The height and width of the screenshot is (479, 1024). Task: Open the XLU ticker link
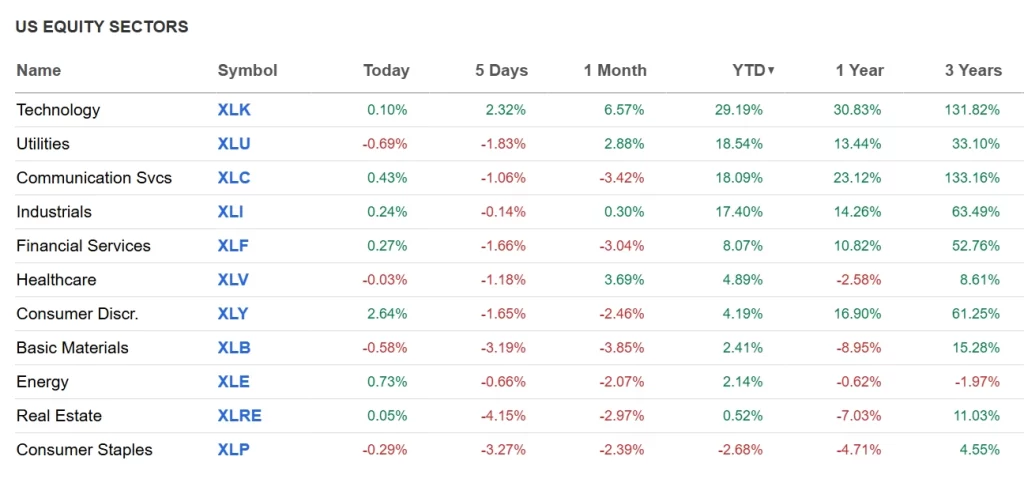tap(233, 144)
